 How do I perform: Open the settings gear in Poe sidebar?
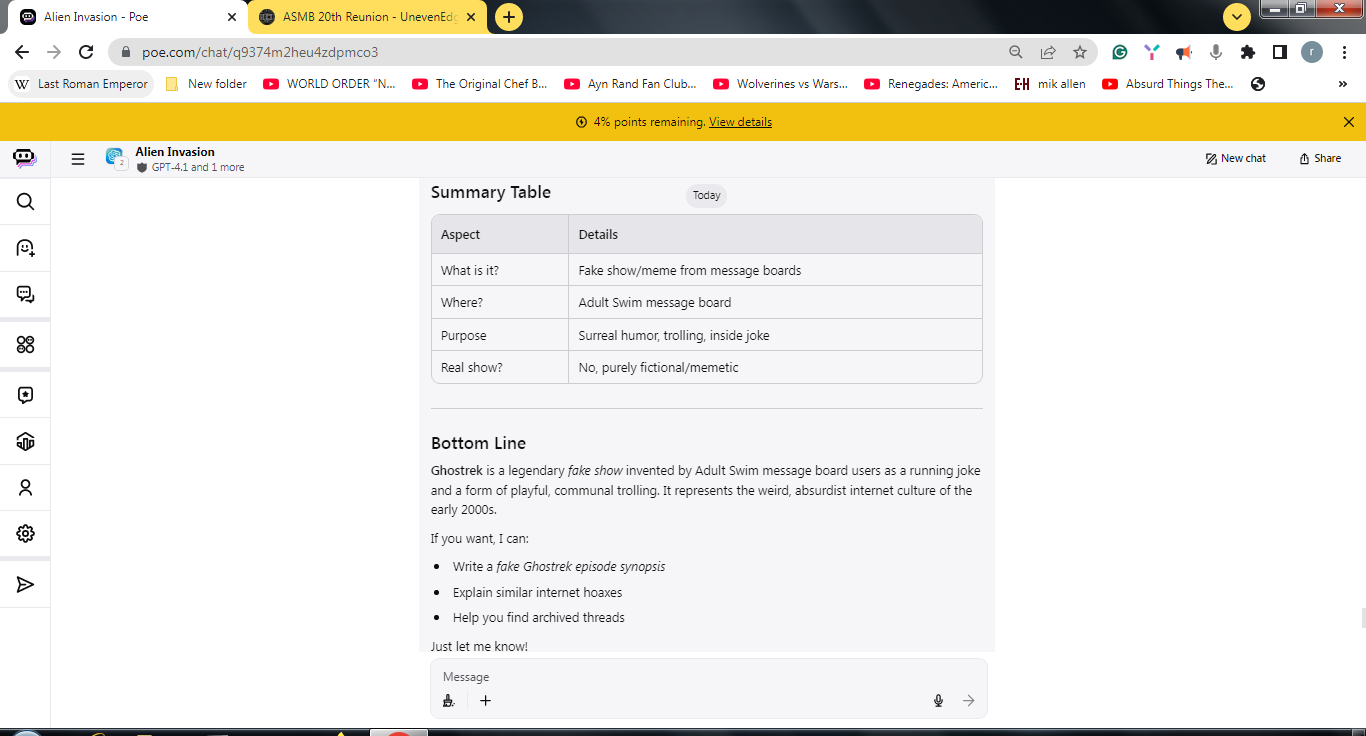click(25, 534)
